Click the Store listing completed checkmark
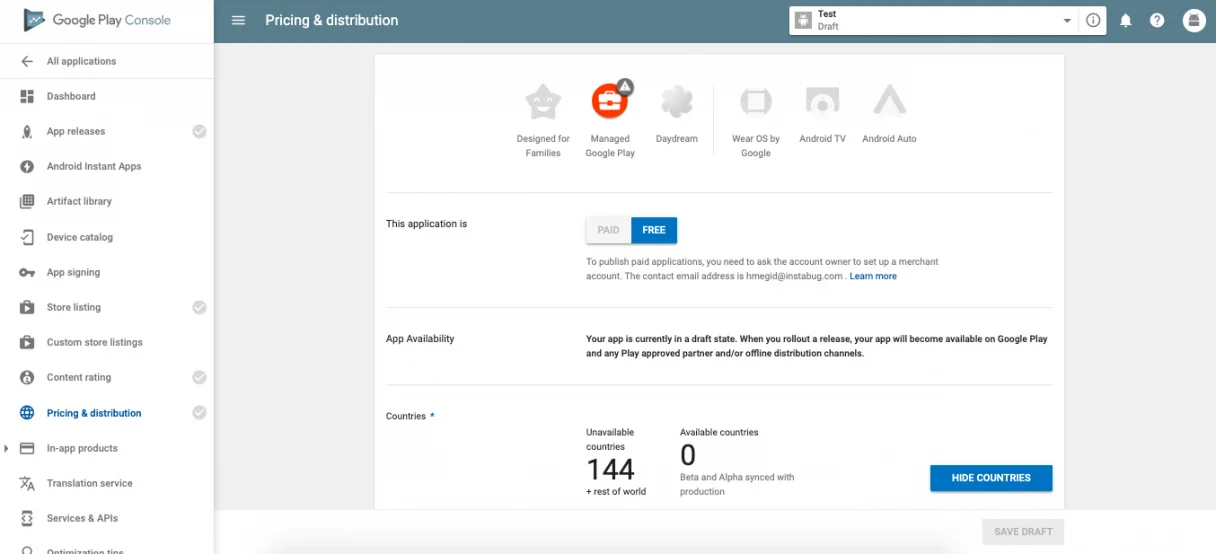Viewport: 1216px width, 554px height. point(199,307)
